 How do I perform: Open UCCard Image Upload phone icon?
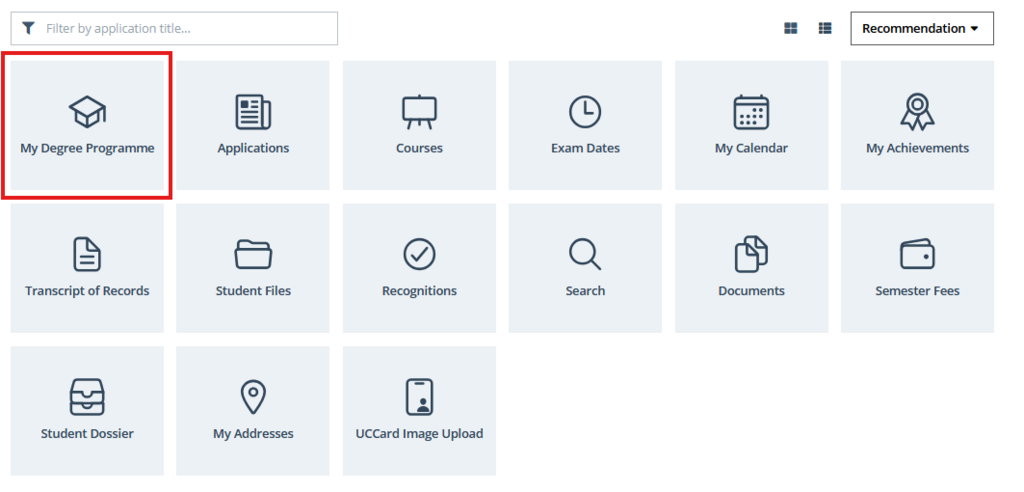point(419,397)
